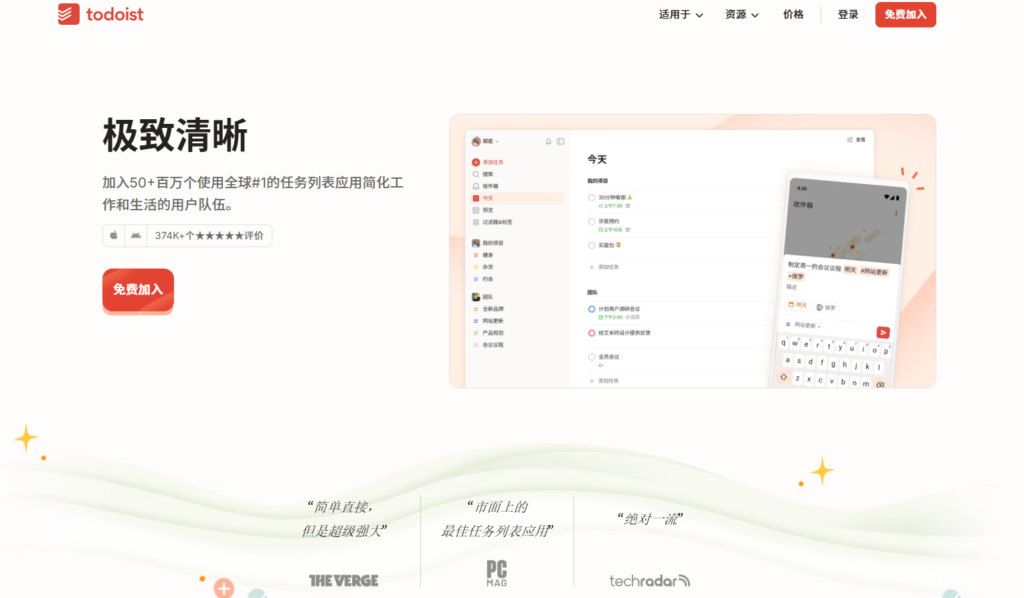
Task: Open the 搜索 search icon in the sidebar
Action: point(474,172)
